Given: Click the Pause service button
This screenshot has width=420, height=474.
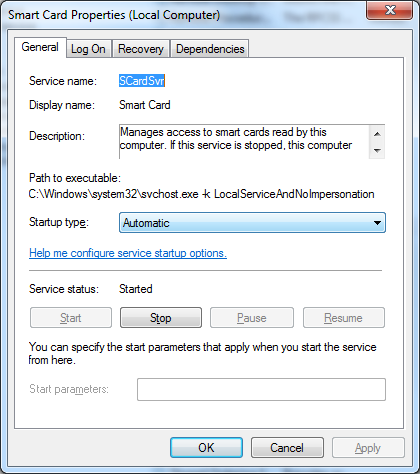Looking at the screenshot, I should [x=252, y=318].
